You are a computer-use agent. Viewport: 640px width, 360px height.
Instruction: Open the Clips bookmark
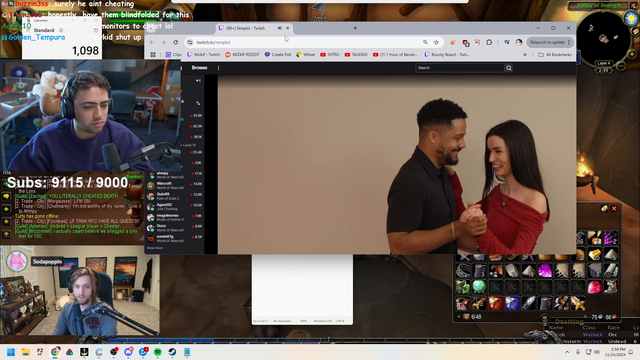(173, 55)
